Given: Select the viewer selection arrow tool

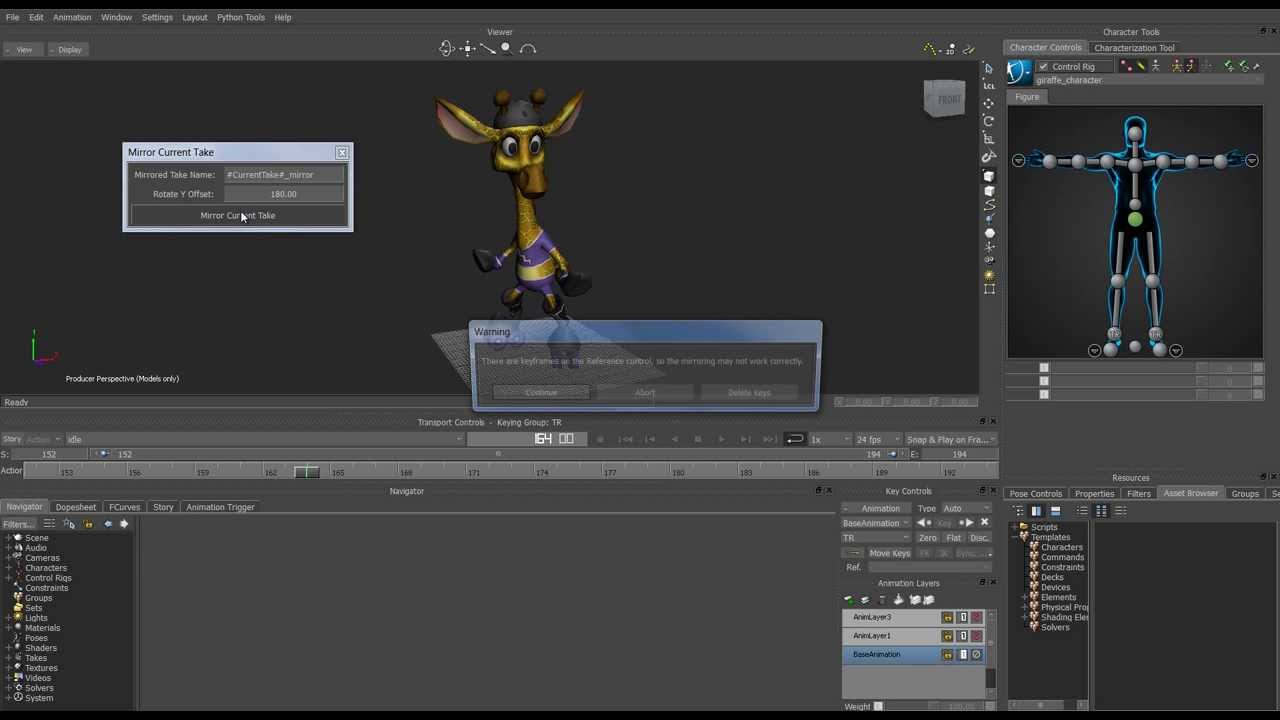Looking at the screenshot, I should [988, 68].
